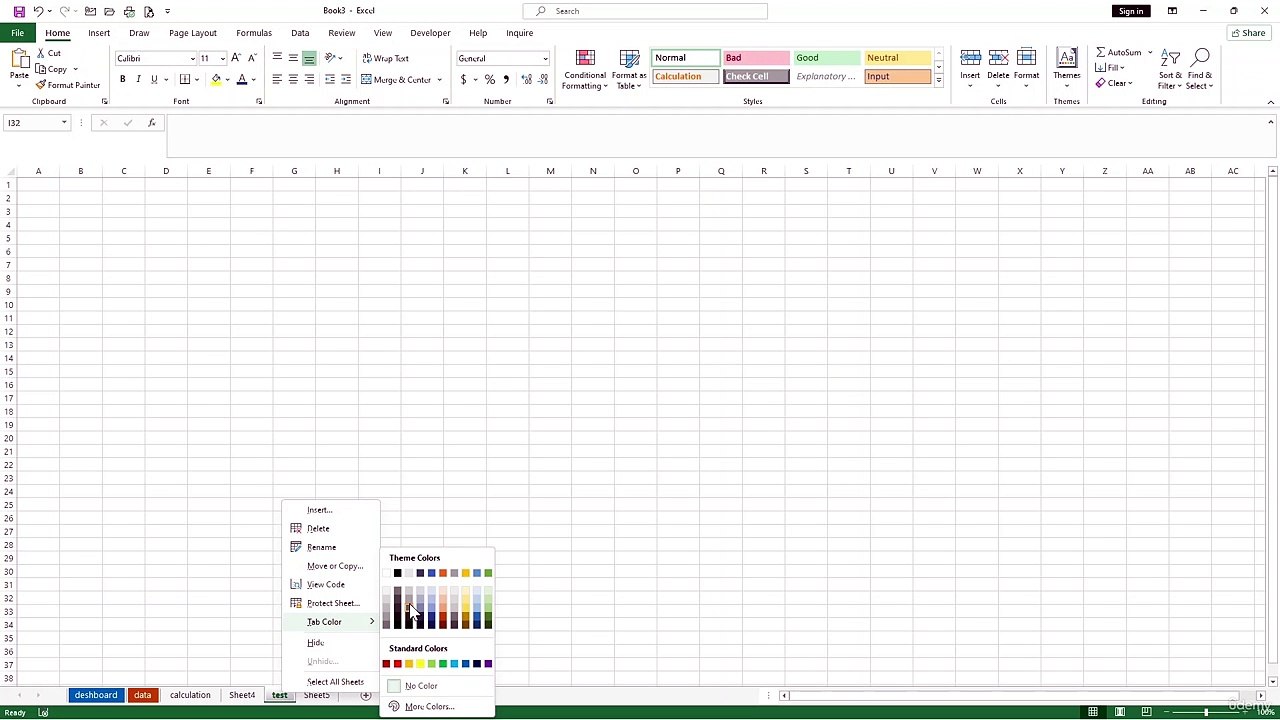Open Conditional Formatting dropdown
Image resolution: width=1280 pixels, height=720 pixels.
585,68
